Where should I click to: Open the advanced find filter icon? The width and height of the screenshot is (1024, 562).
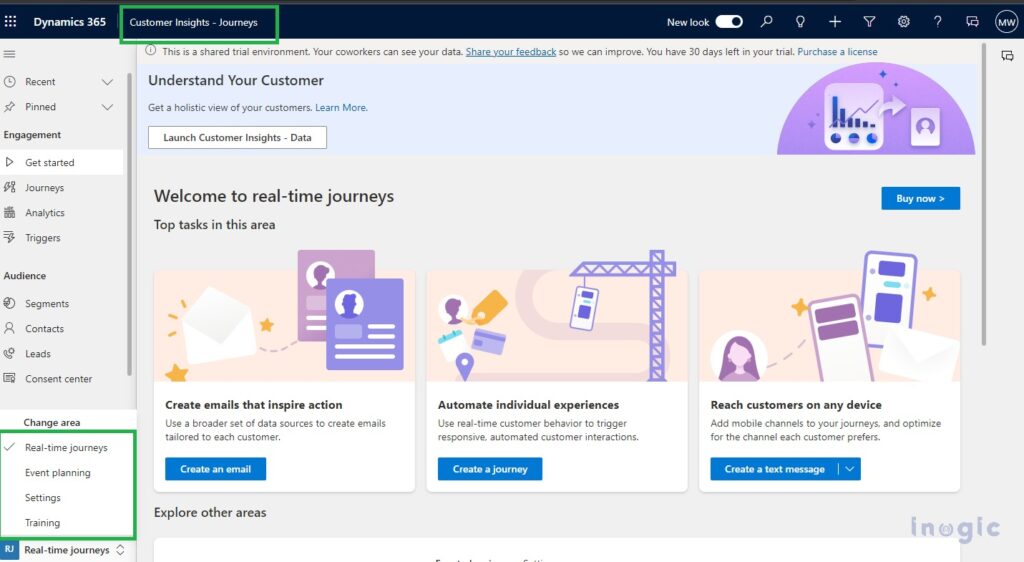pos(869,22)
